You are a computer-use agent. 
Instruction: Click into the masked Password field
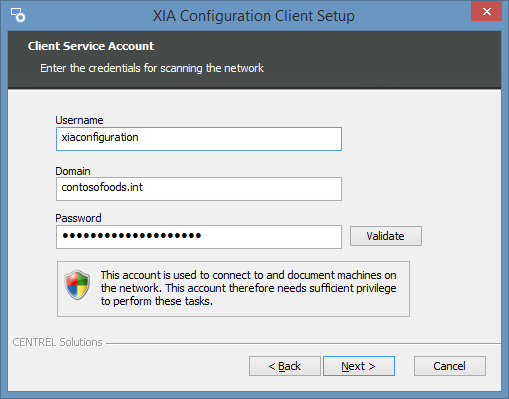[x=199, y=237]
